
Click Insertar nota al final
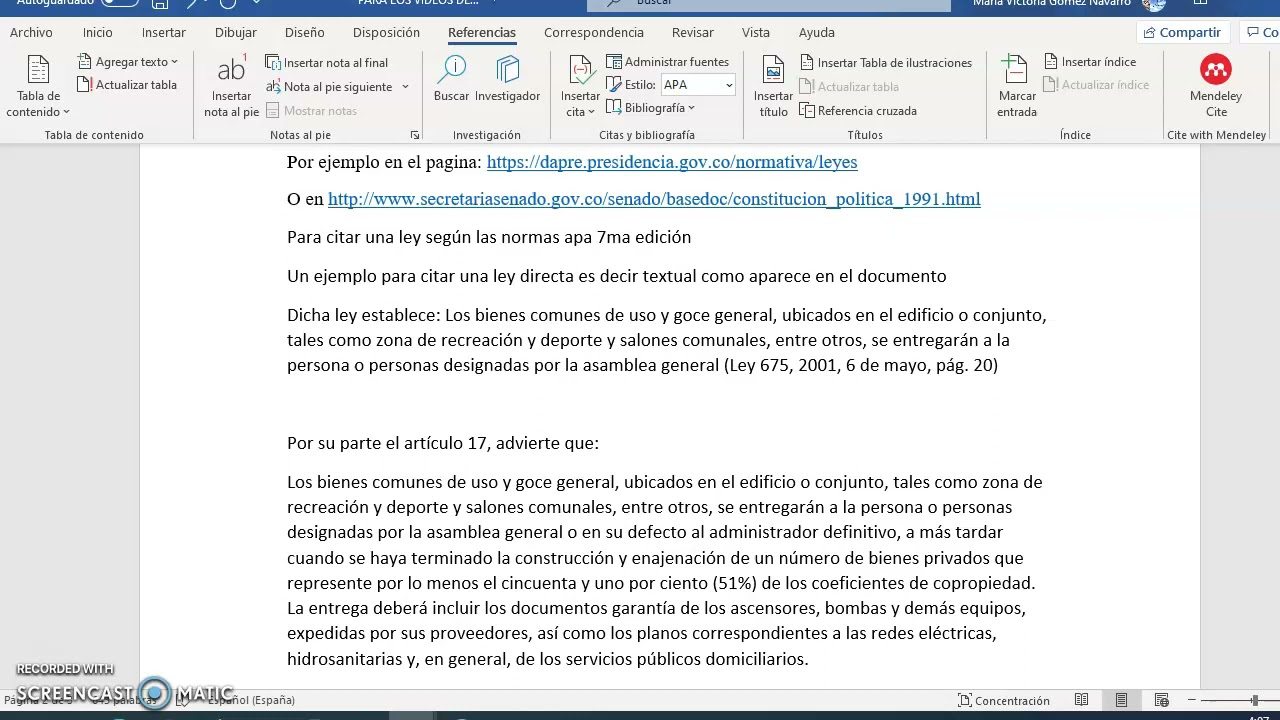(x=327, y=63)
